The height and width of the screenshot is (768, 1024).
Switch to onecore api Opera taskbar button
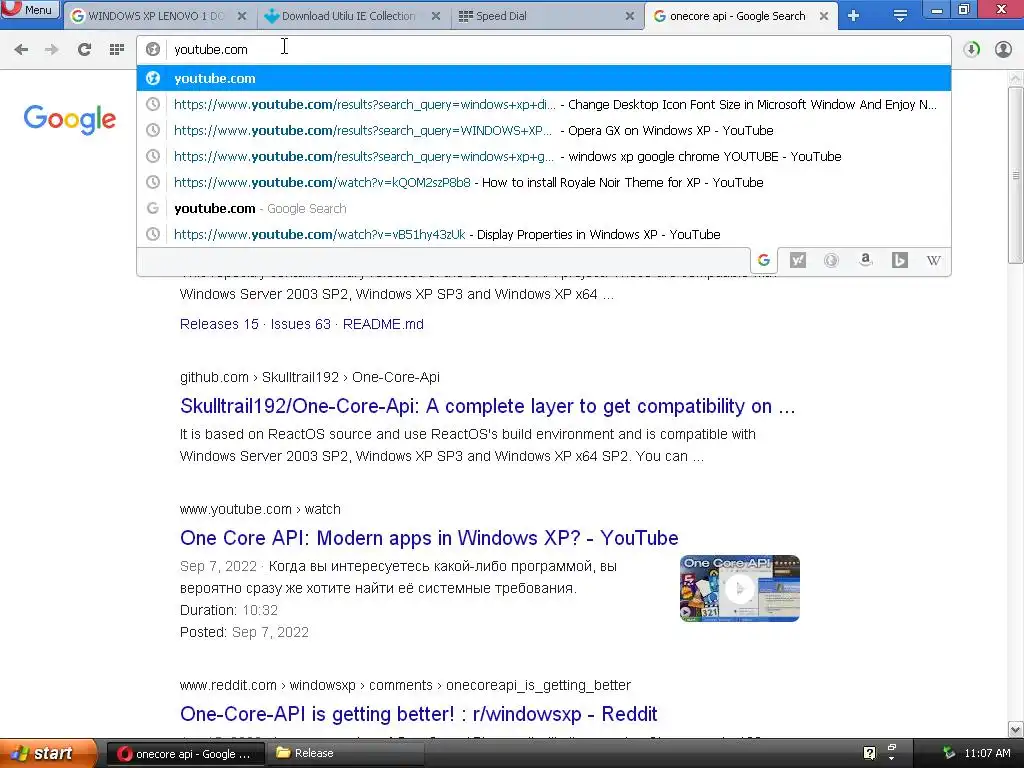click(x=185, y=754)
